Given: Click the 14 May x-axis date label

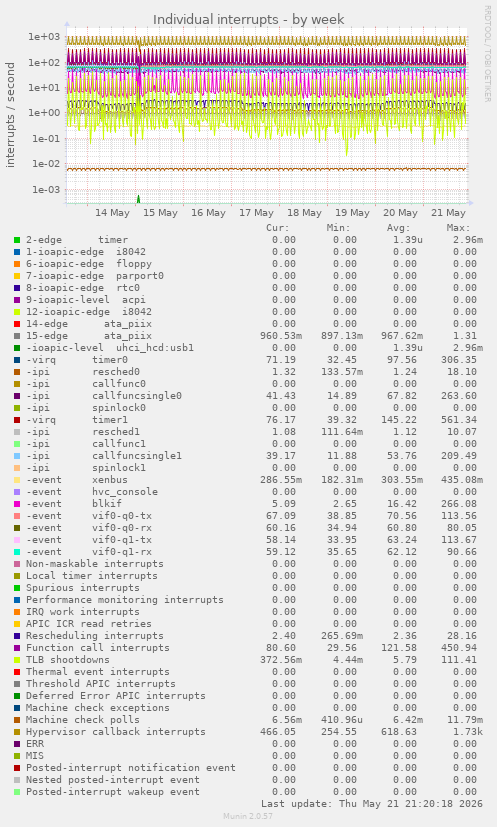Looking at the screenshot, I should [x=112, y=213].
